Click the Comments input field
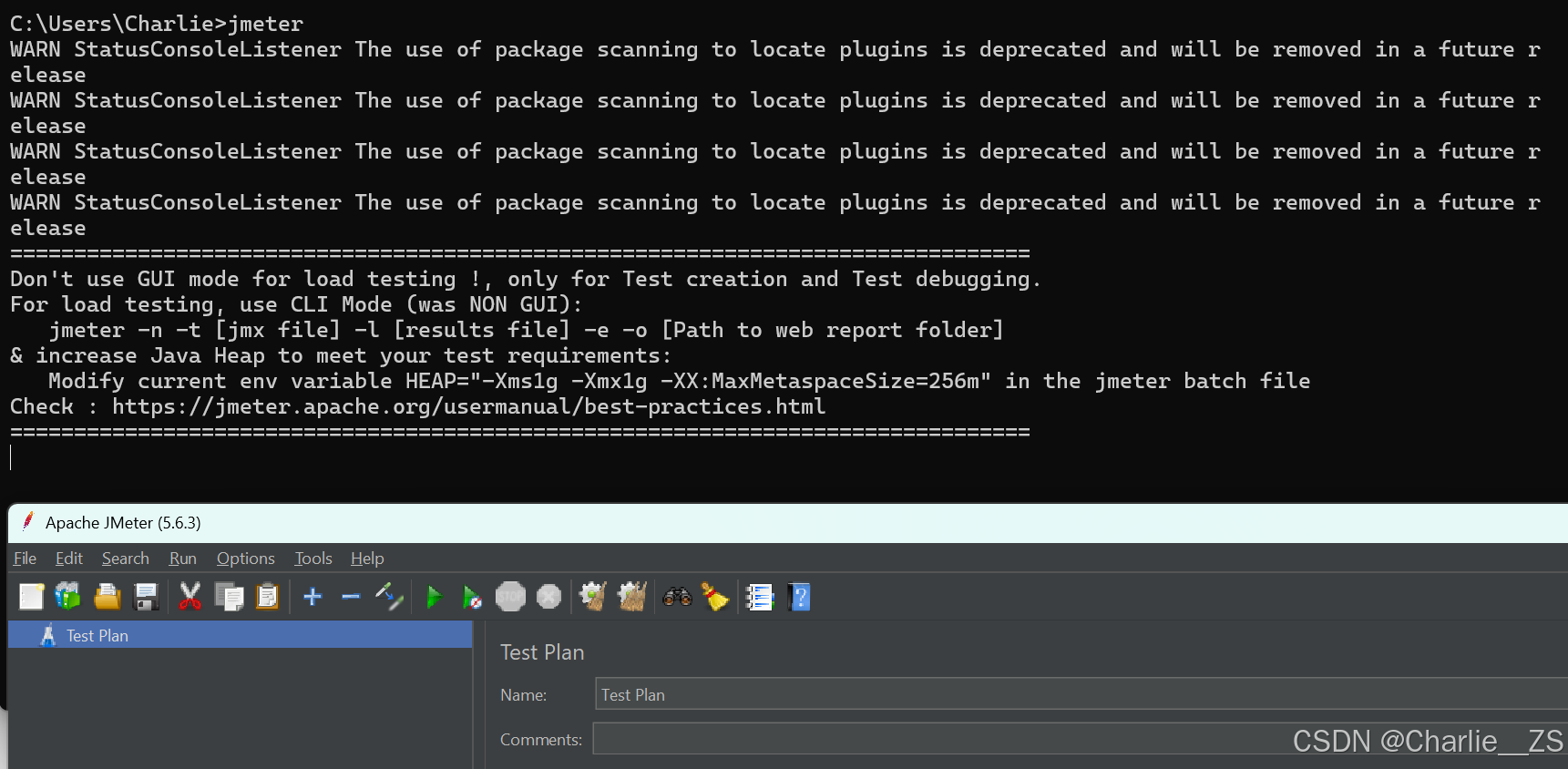 (x=1081, y=739)
